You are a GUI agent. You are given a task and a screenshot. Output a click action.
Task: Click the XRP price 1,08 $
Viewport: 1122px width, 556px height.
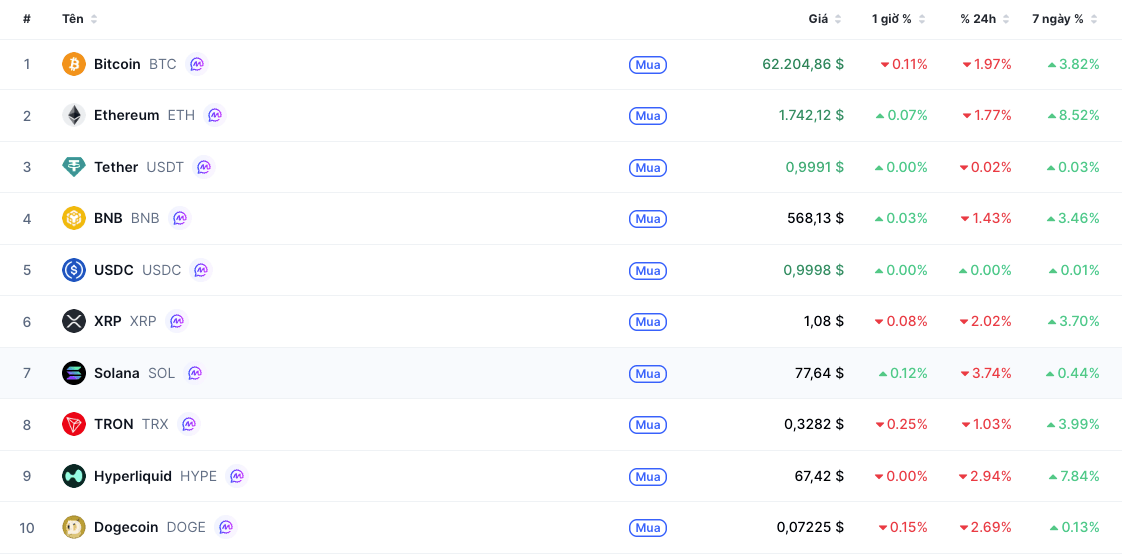[824, 321]
